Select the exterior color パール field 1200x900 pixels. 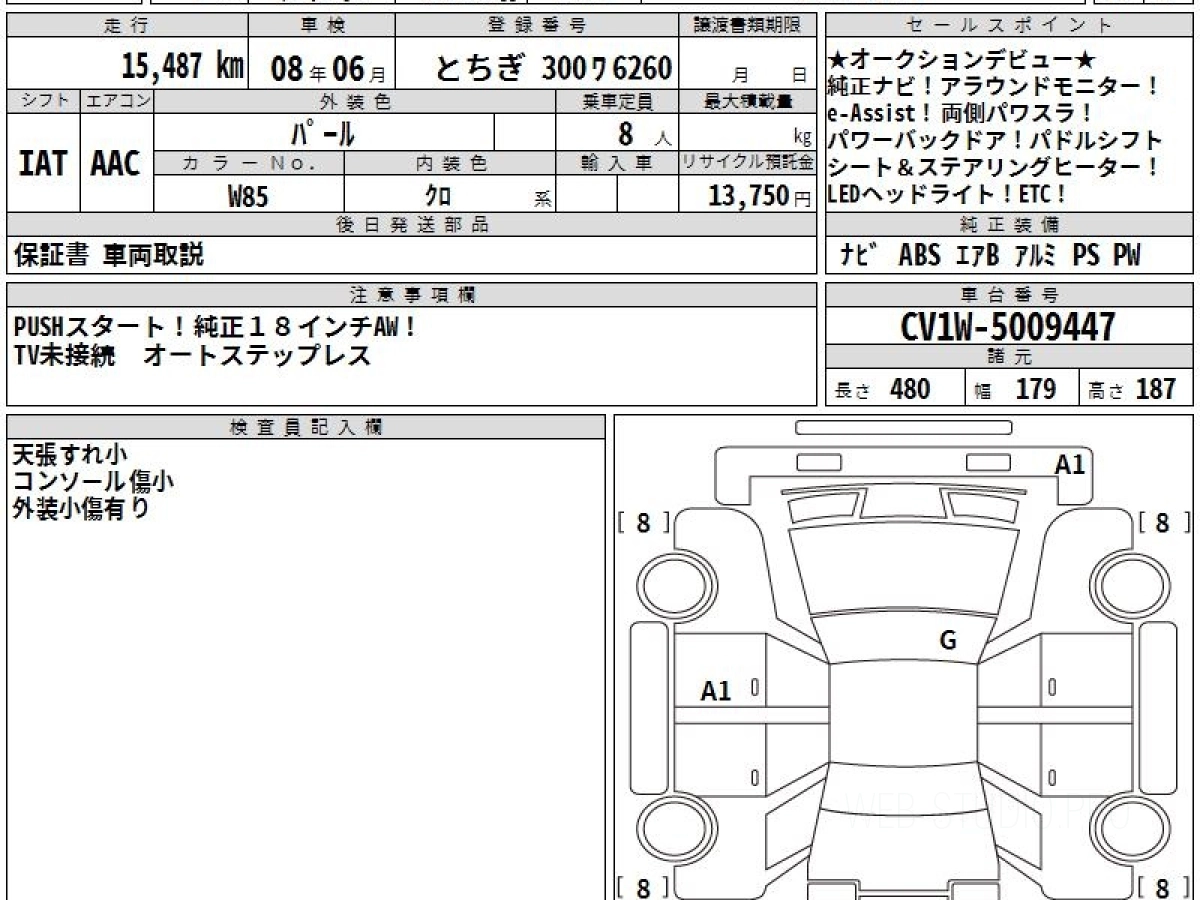pos(323,133)
